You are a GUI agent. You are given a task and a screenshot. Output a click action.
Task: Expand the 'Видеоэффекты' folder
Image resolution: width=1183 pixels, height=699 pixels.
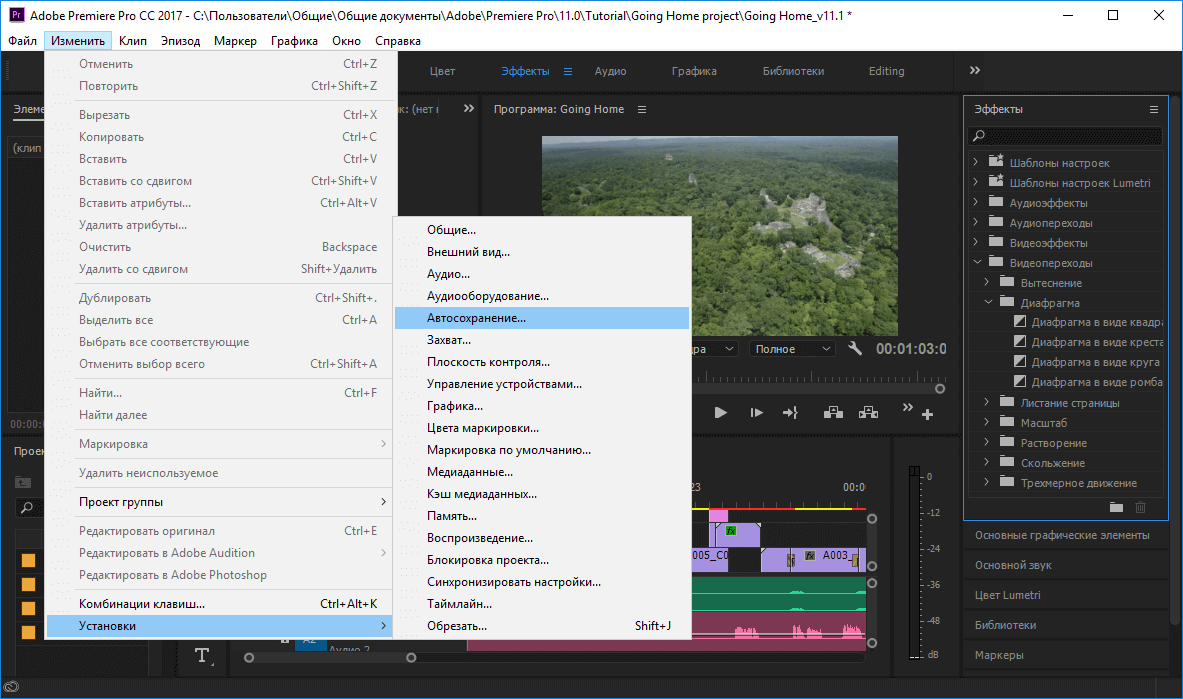pyautogui.click(x=976, y=242)
